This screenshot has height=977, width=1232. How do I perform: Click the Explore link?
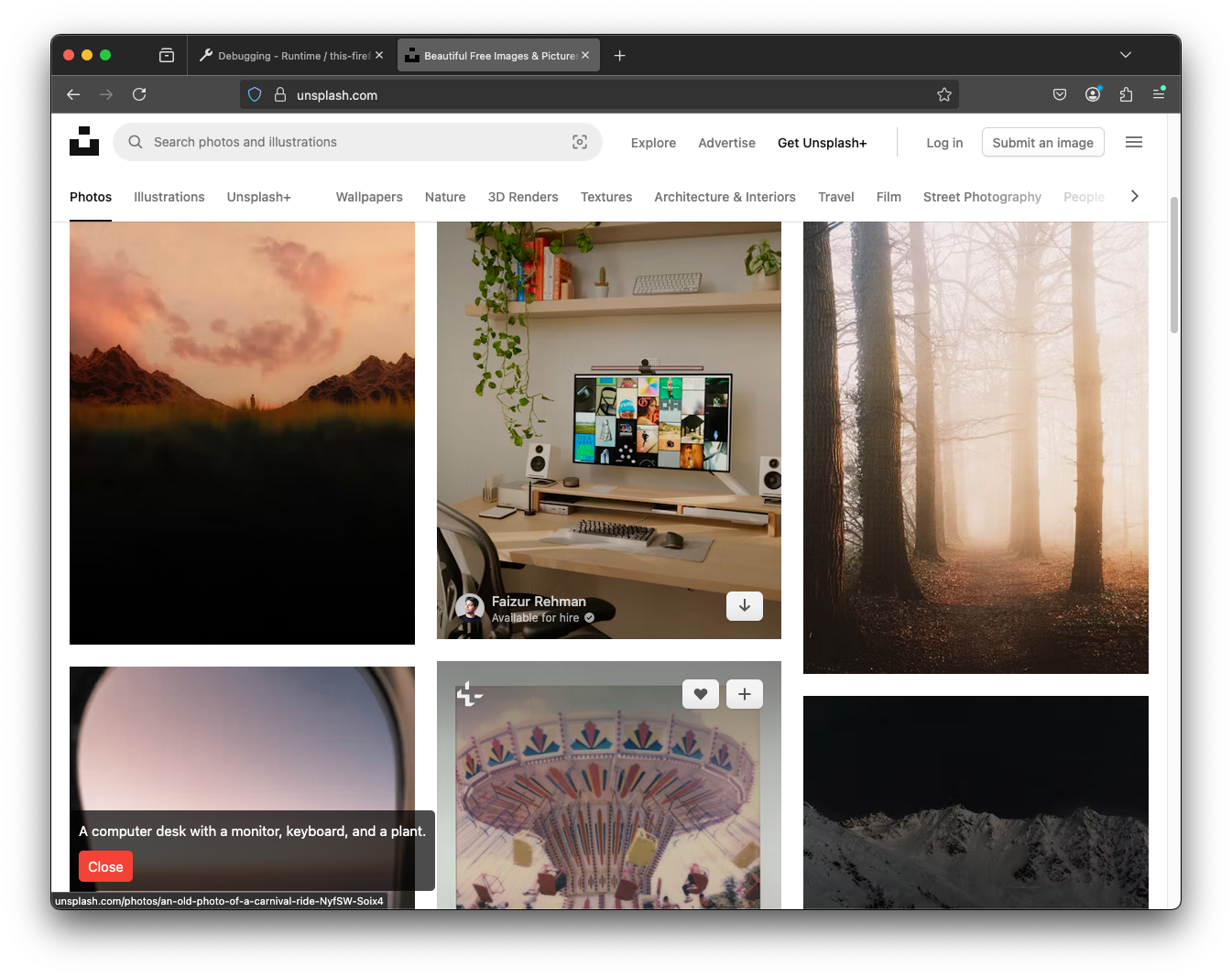click(x=653, y=143)
